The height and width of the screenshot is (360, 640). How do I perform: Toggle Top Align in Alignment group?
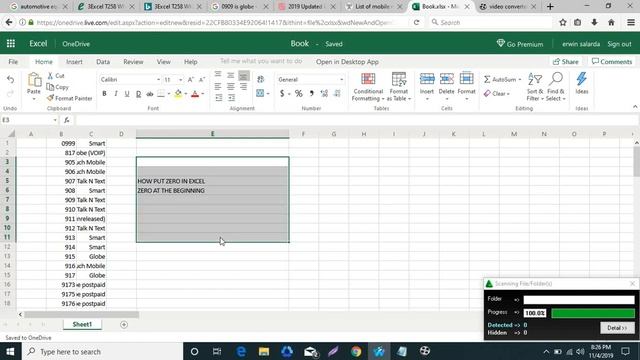coord(218,75)
